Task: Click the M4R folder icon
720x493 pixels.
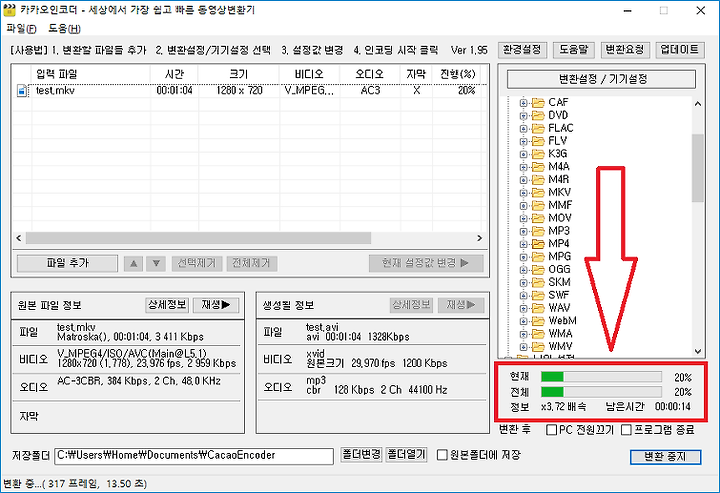Action: [538, 179]
